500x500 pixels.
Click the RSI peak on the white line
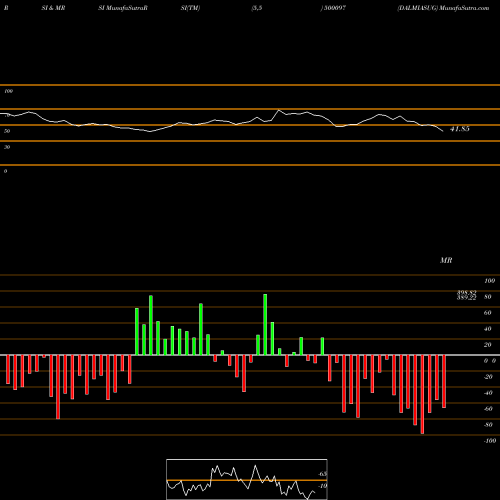(279, 110)
